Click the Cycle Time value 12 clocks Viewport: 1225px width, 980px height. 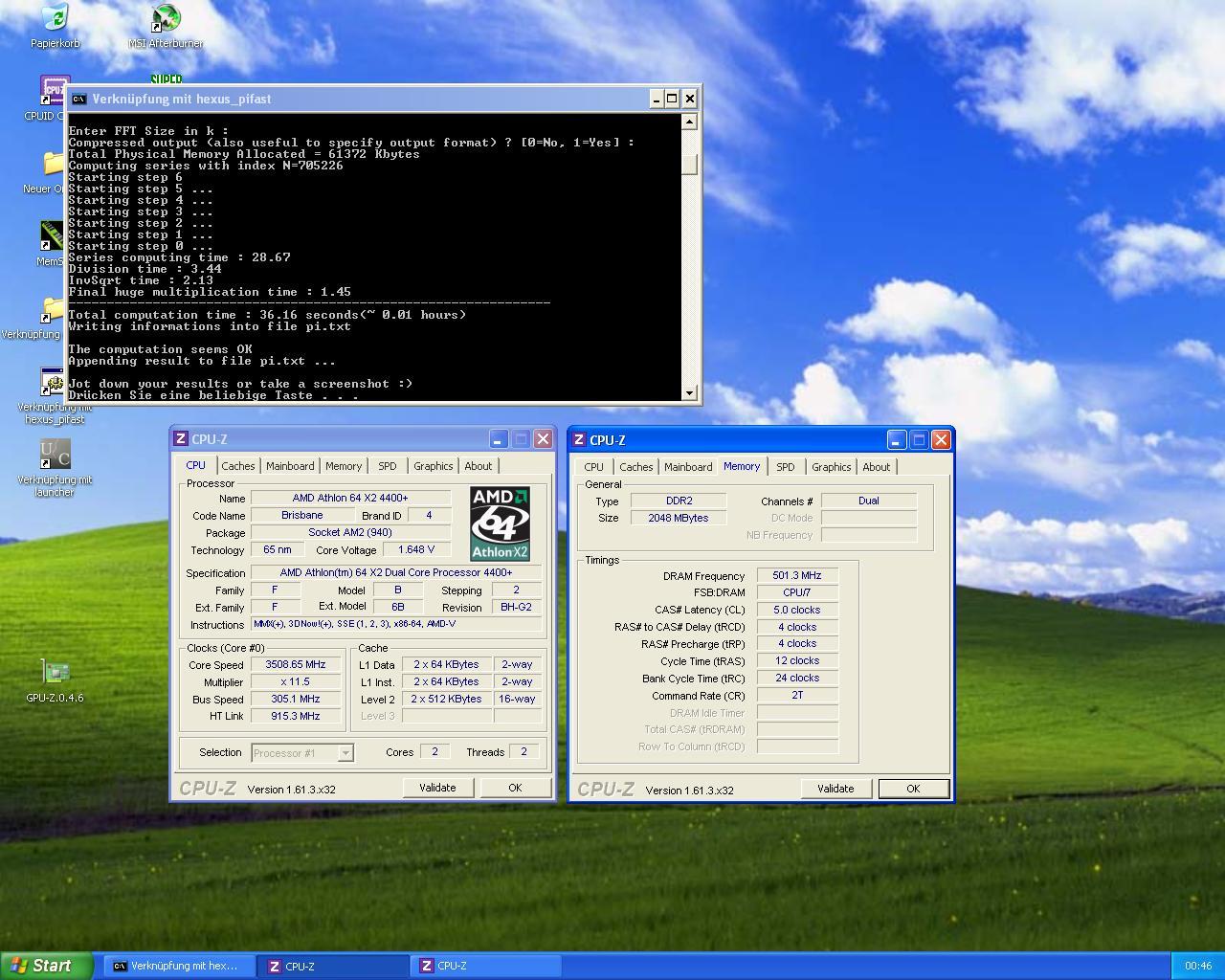797,660
